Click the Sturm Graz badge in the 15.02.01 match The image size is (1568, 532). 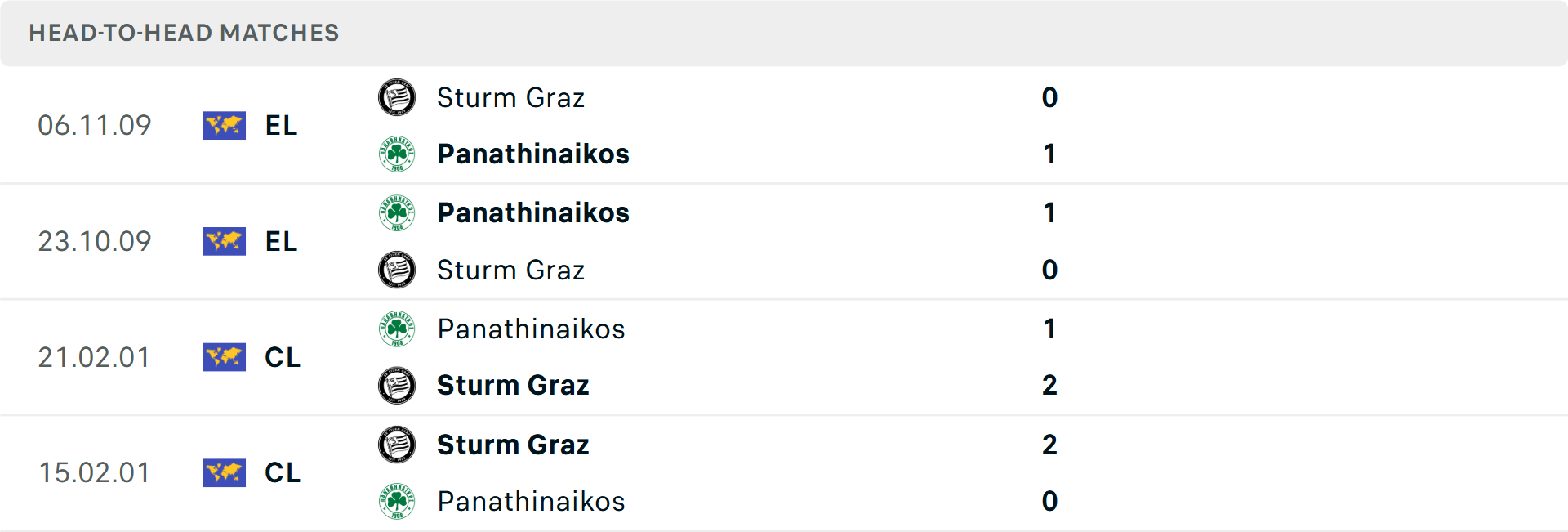(x=397, y=445)
